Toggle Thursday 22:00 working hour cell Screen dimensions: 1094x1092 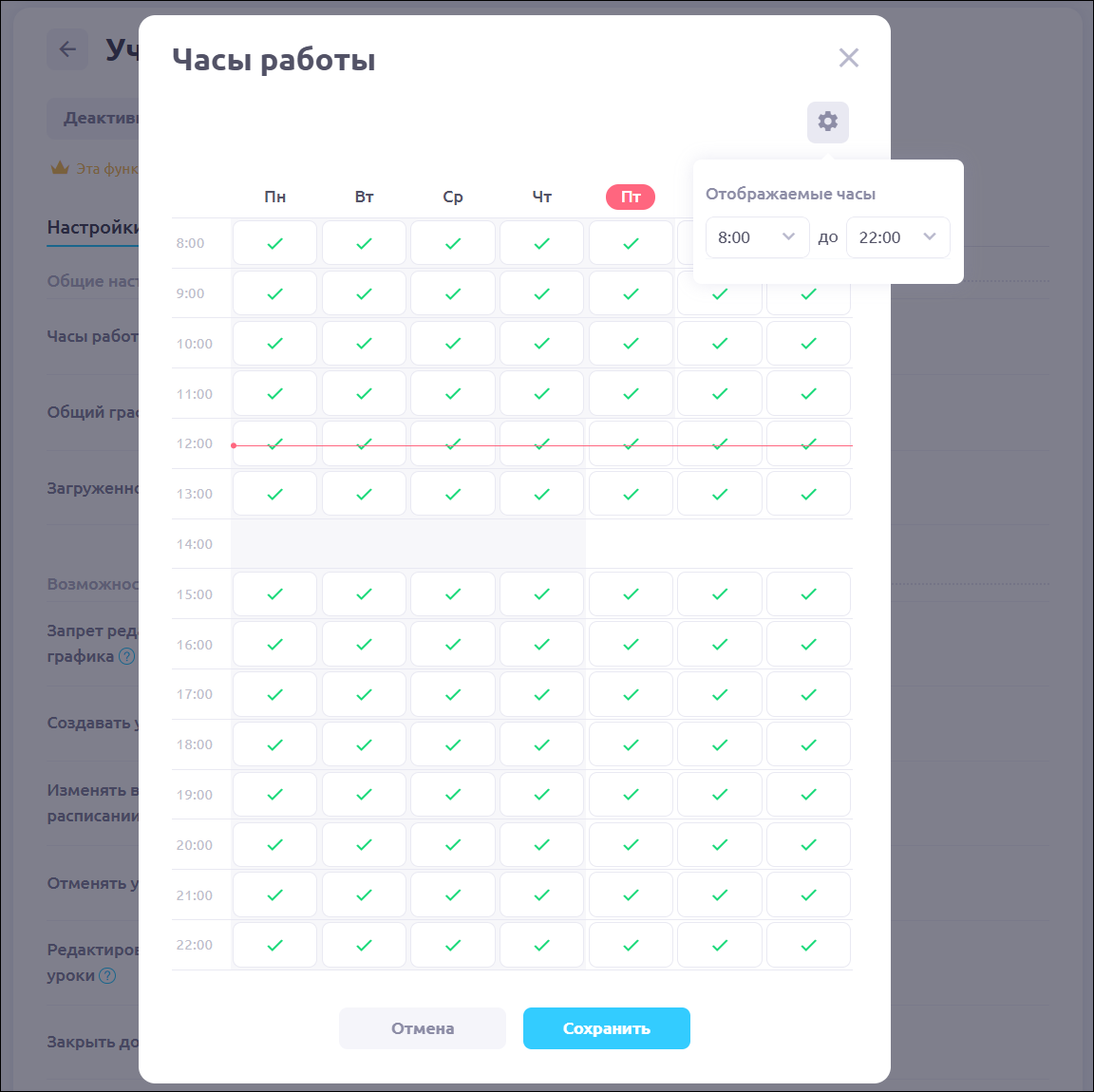(x=541, y=945)
